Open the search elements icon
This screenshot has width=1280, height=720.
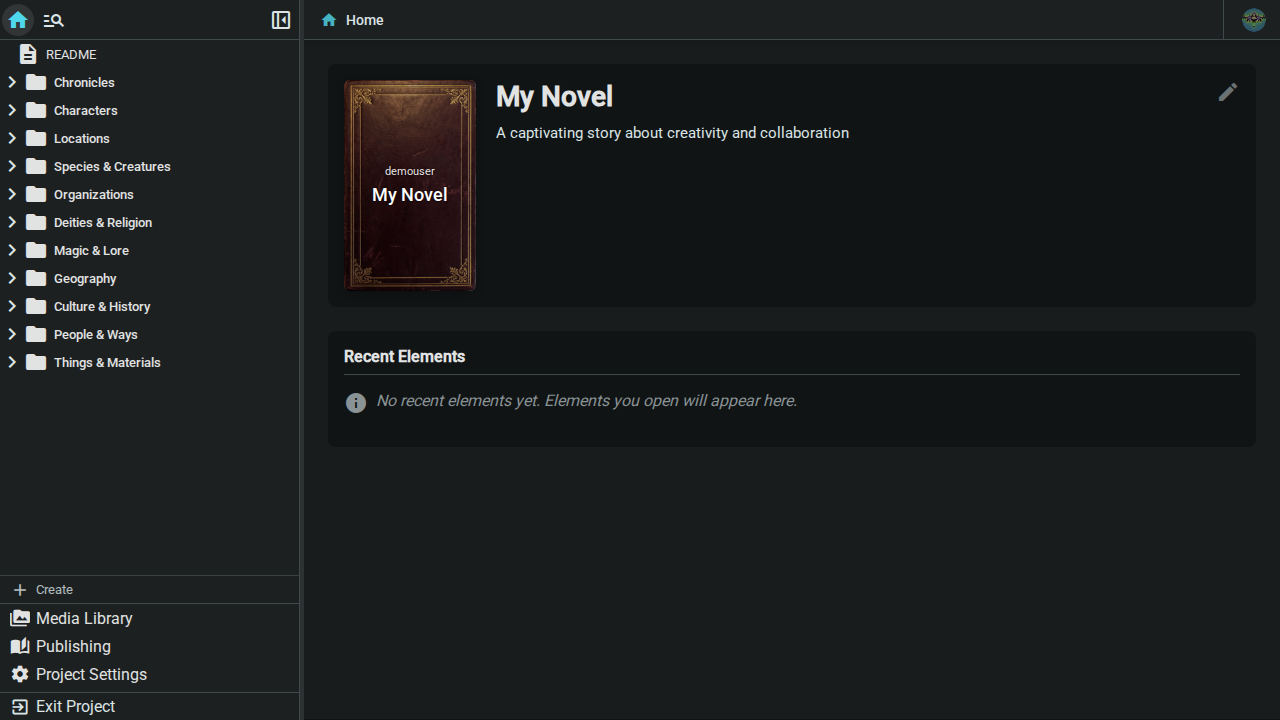tap(54, 20)
